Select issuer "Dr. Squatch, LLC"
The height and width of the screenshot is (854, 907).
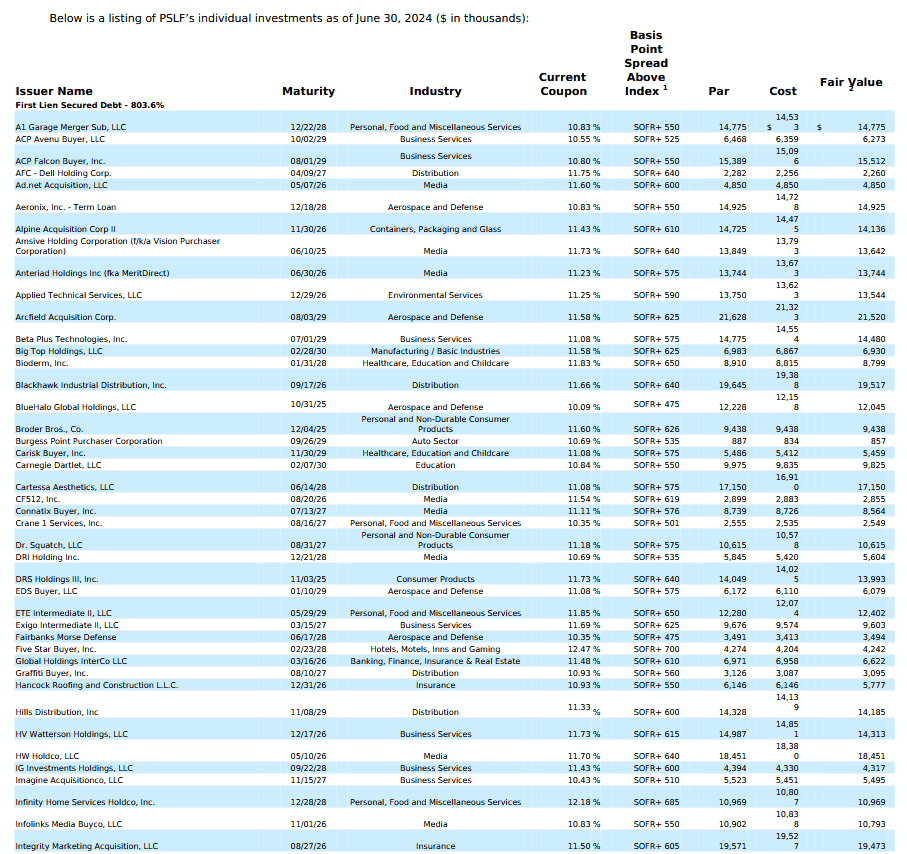(49, 546)
